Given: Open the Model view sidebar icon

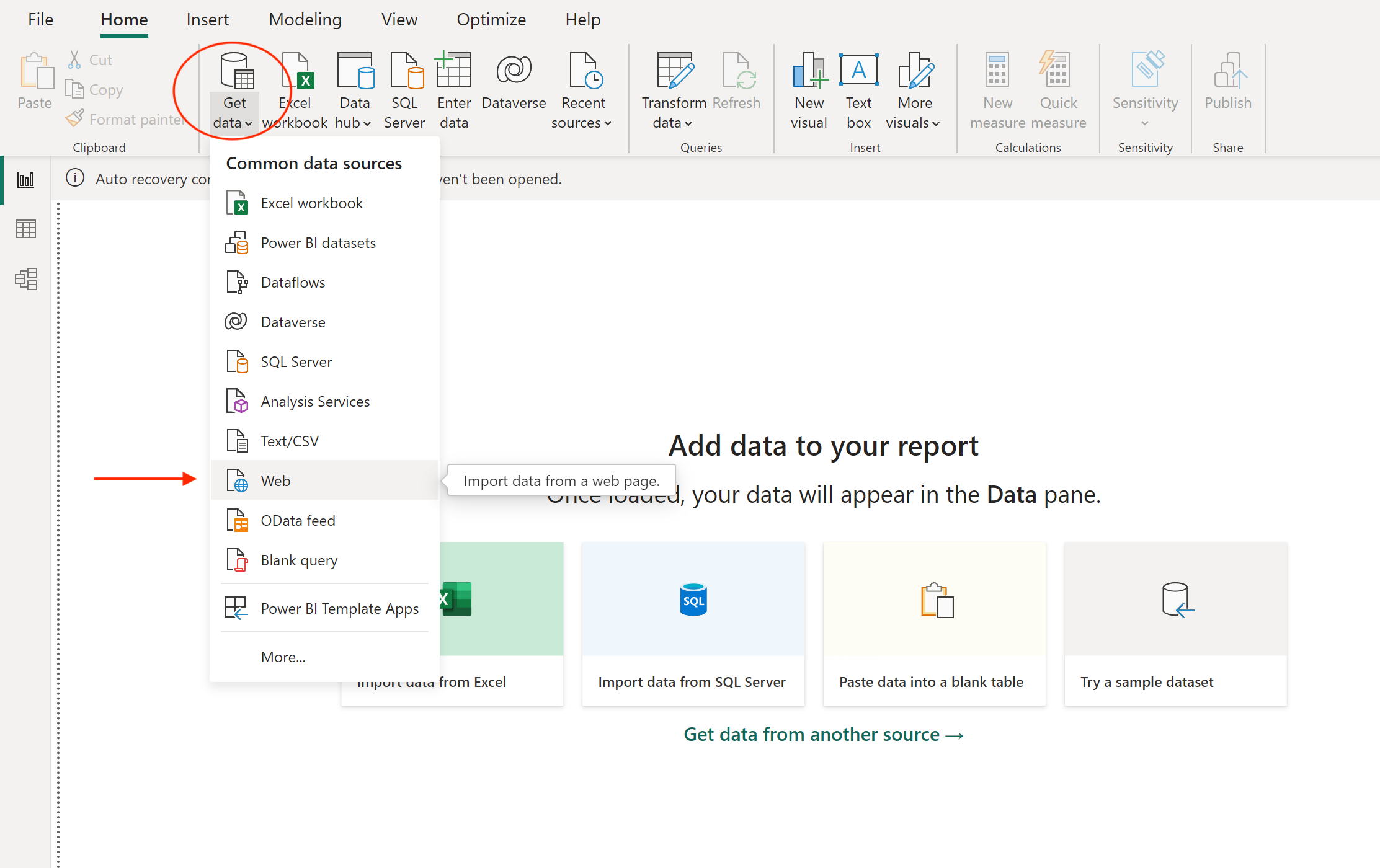Looking at the screenshot, I should click(x=25, y=279).
